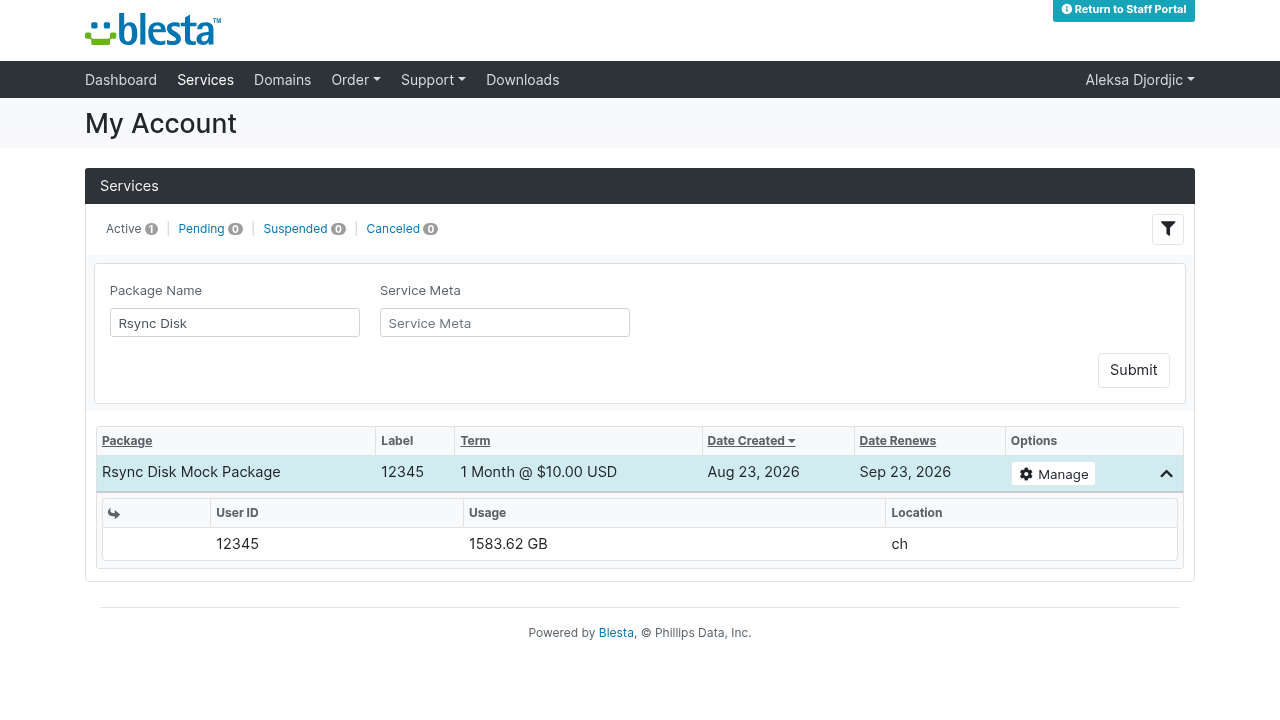Open the Downloads nav item
The width and height of the screenshot is (1280, 720).
pyautogui.click(x=522, y=80)
